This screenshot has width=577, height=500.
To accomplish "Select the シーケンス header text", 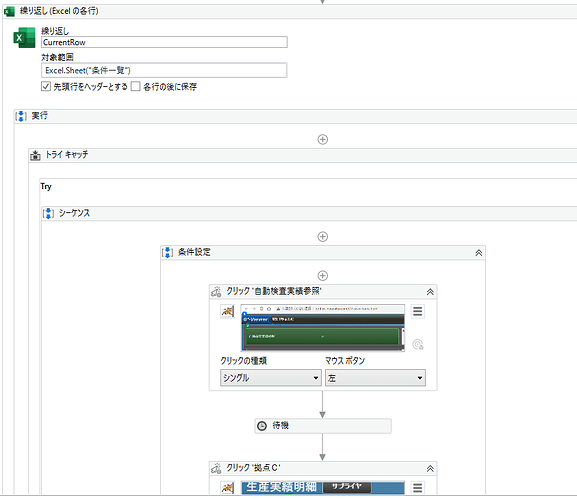I will 74,213.
